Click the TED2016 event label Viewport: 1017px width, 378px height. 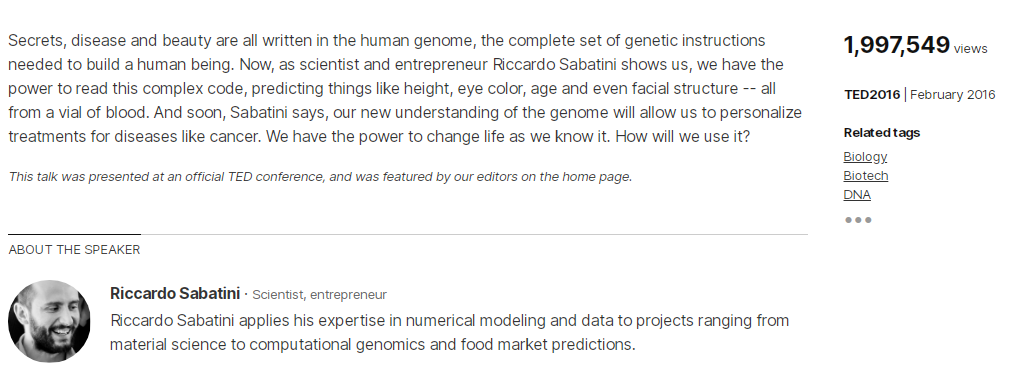872,95
